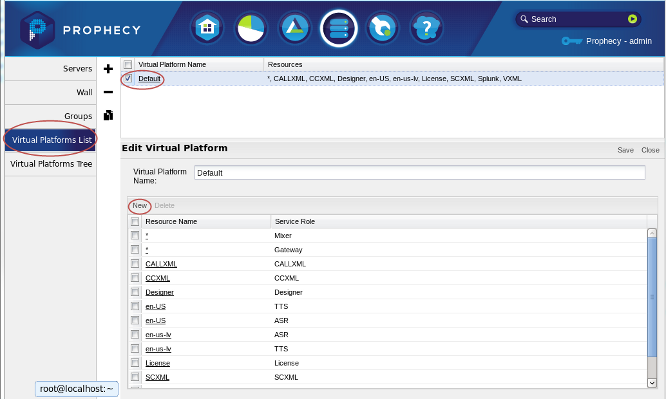
Task: Open the en-US link in ASR row
Action: point(155,320)
